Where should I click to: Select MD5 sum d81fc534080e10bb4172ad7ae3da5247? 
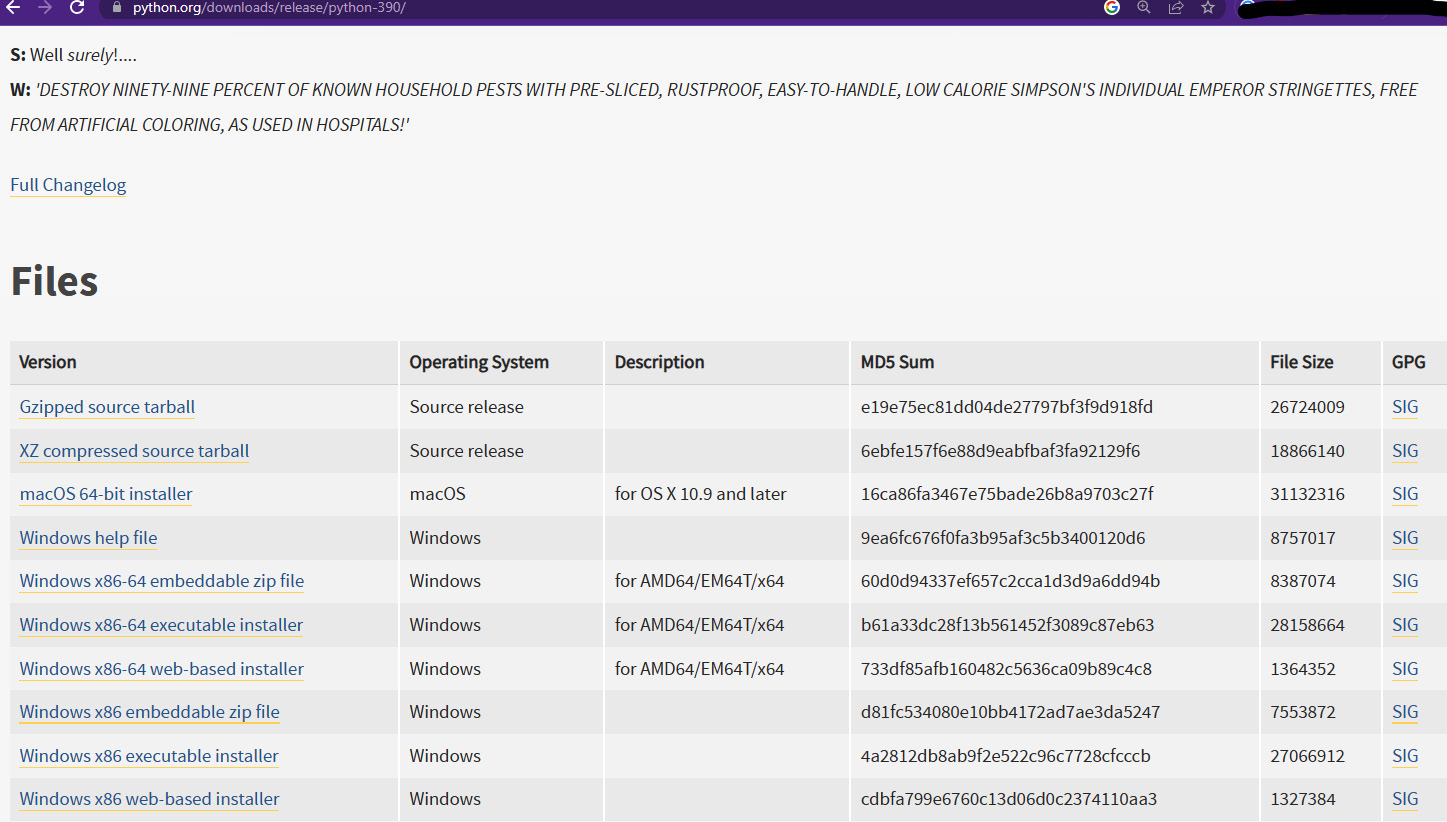click(x=1010, y=712)
